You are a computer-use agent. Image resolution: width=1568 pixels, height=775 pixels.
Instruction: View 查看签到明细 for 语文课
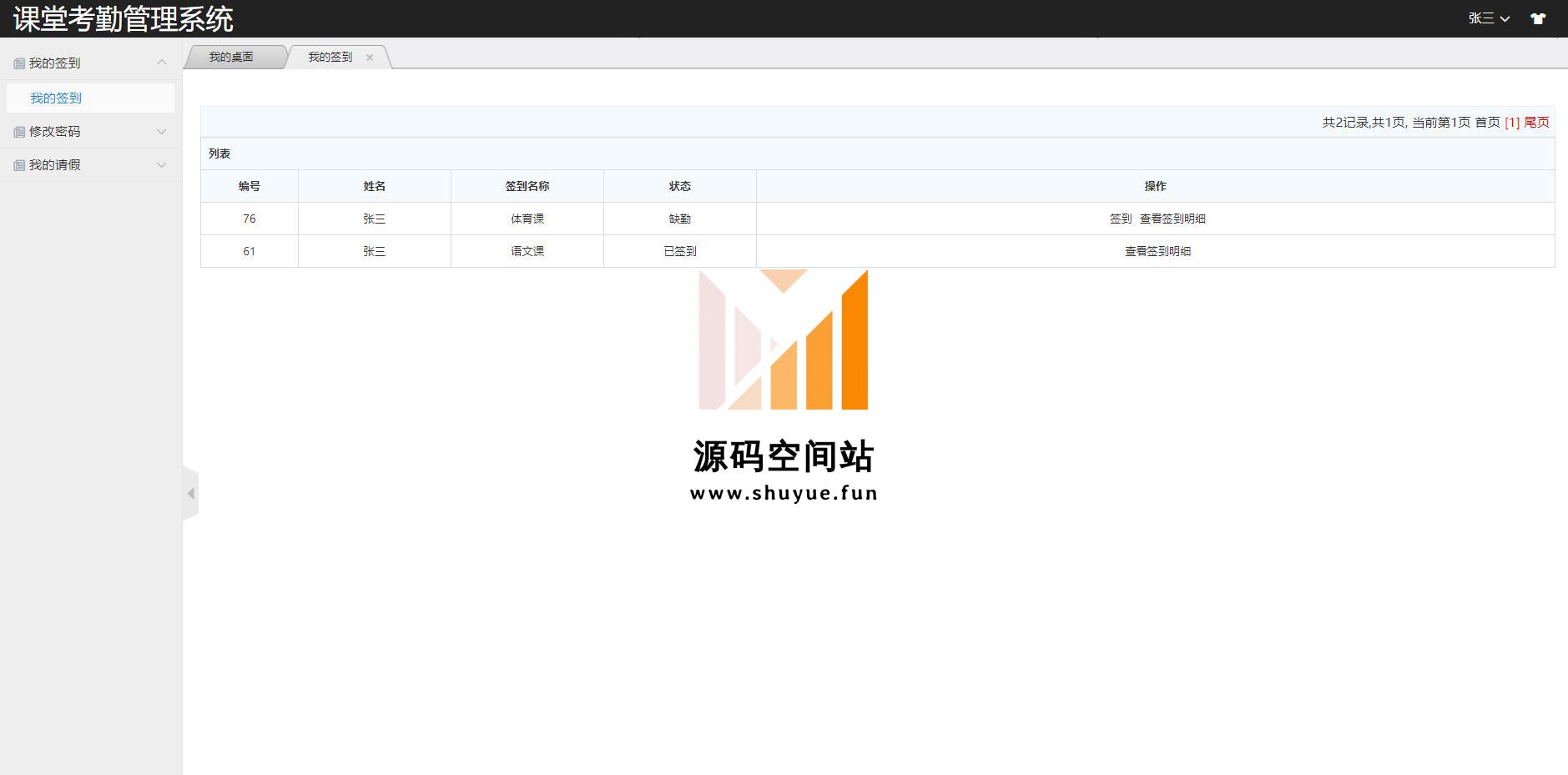[1157, 251]
